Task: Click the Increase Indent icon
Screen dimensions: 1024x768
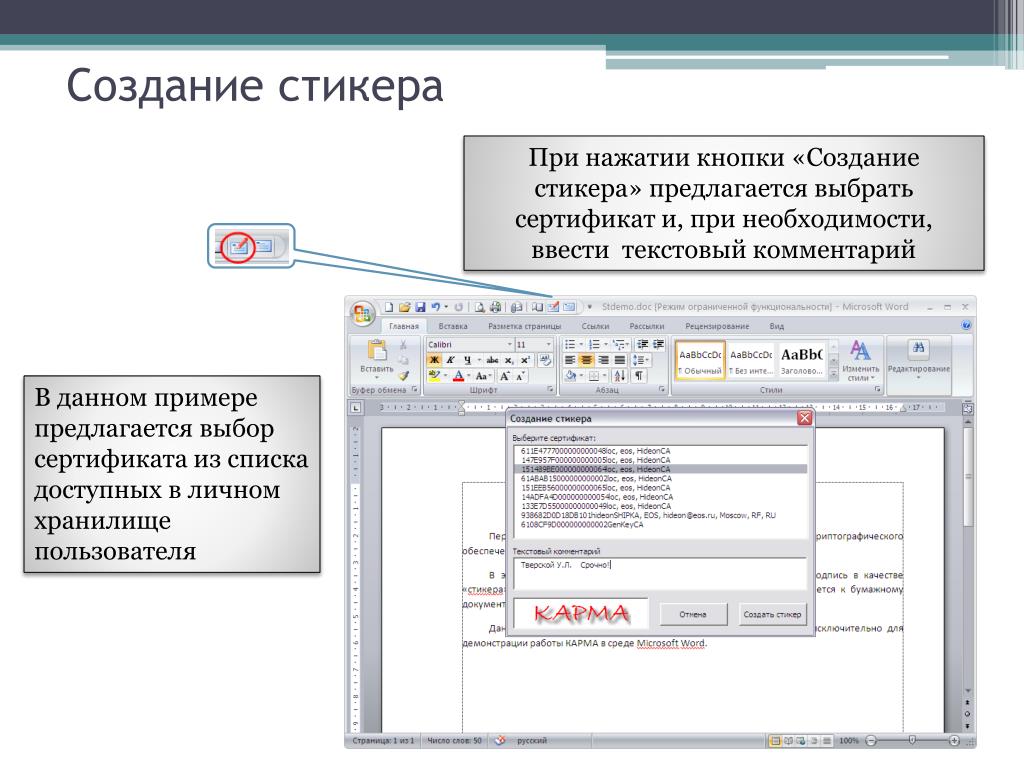Action: pyautogui.click(x=658, y=344)
